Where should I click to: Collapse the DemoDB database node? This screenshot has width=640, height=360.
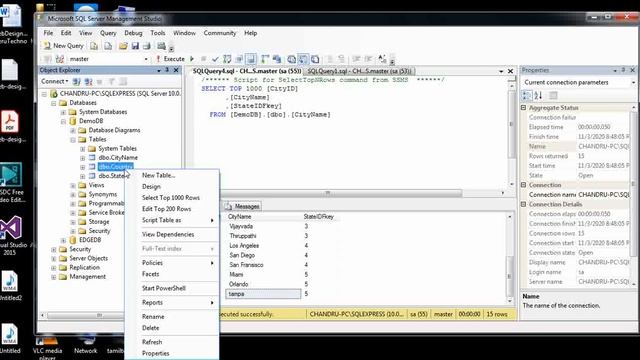tap(63, 121)
